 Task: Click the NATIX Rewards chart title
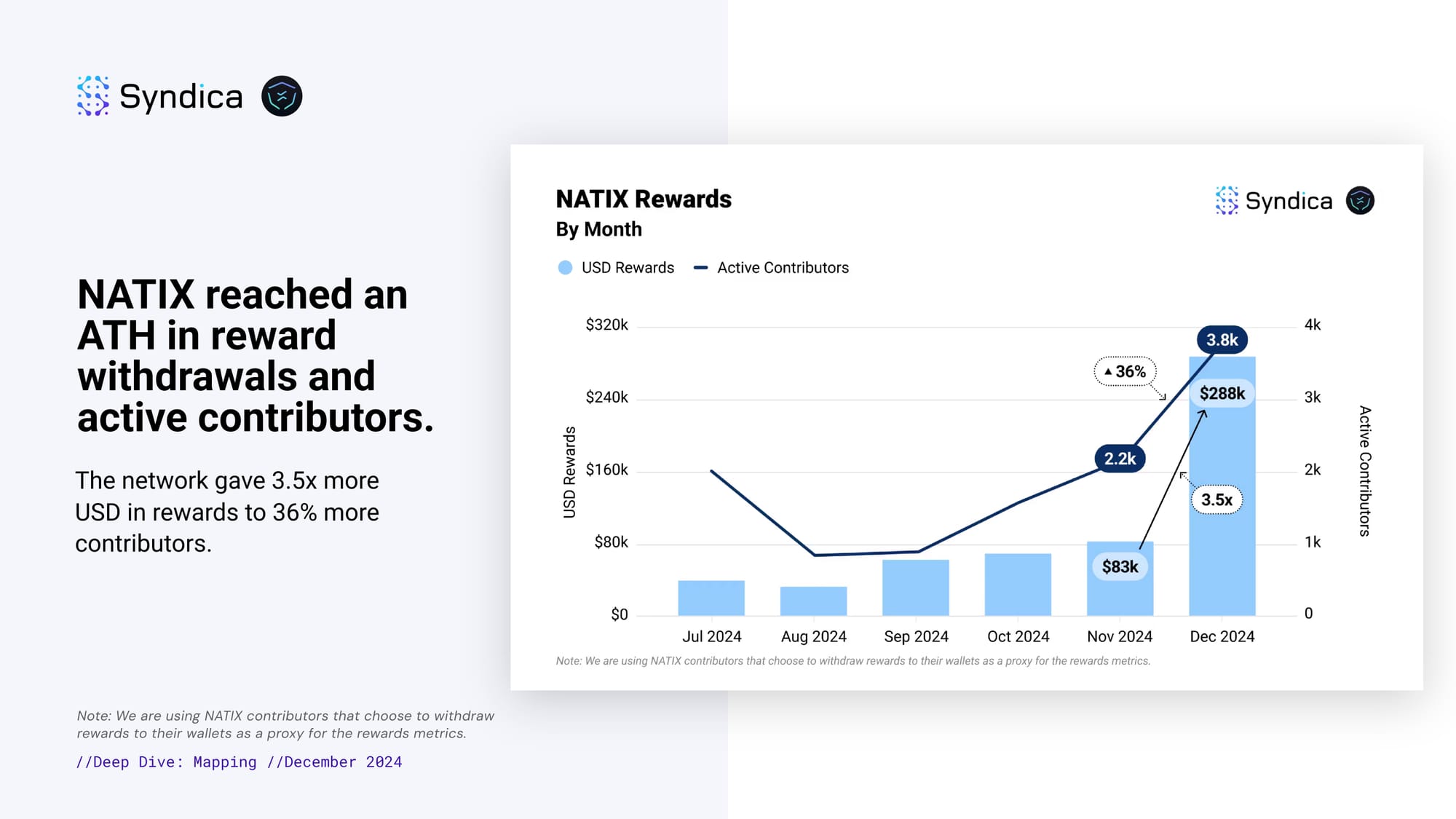point(644,199)
